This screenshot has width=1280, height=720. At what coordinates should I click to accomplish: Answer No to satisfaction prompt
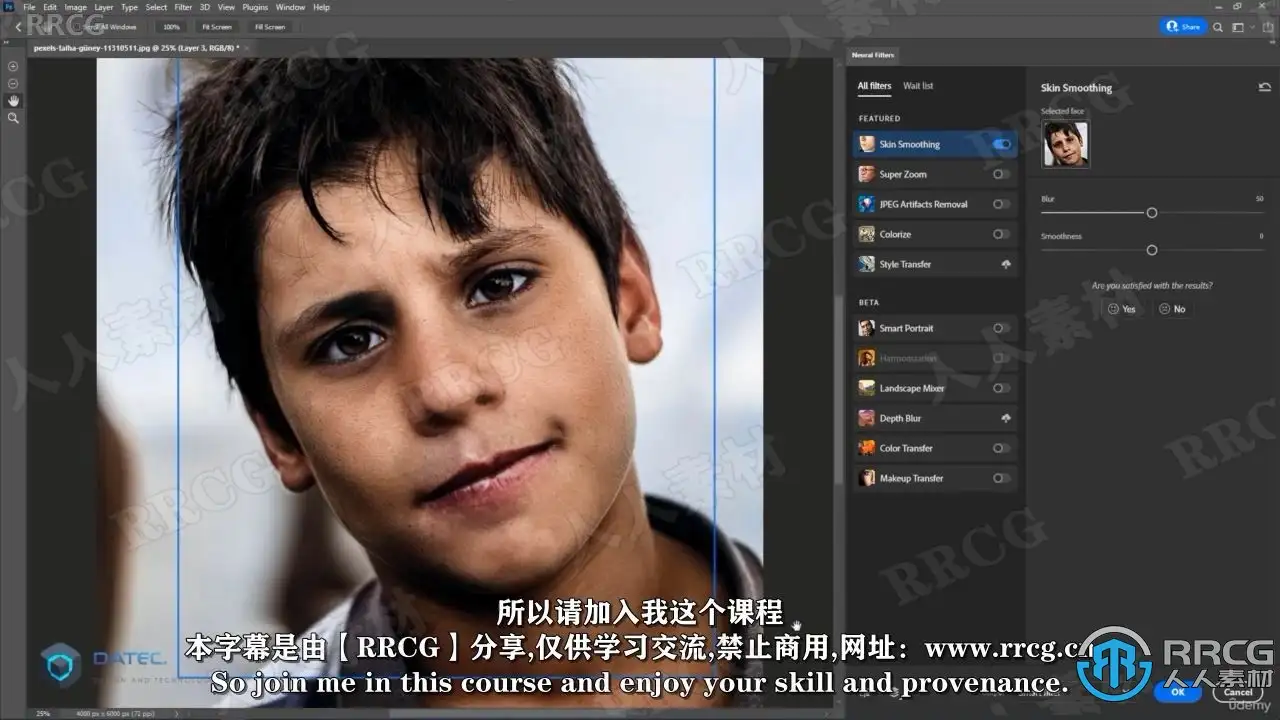[x=1172, y=309]
